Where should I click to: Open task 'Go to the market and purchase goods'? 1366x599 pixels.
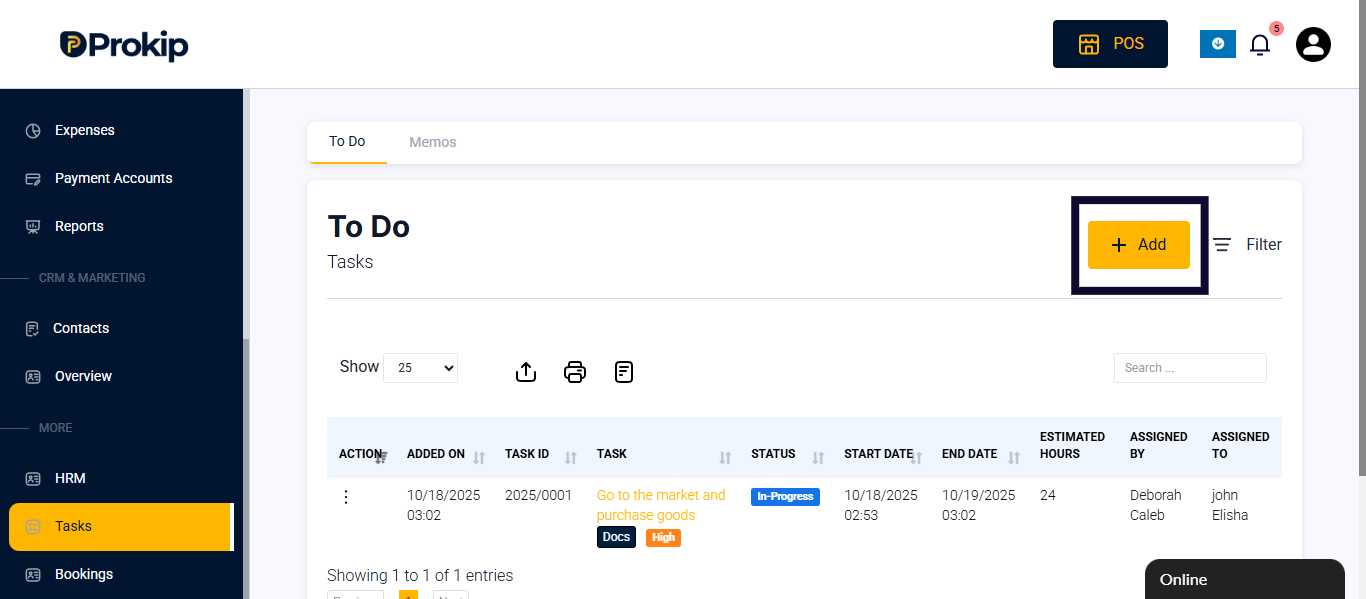661,505
